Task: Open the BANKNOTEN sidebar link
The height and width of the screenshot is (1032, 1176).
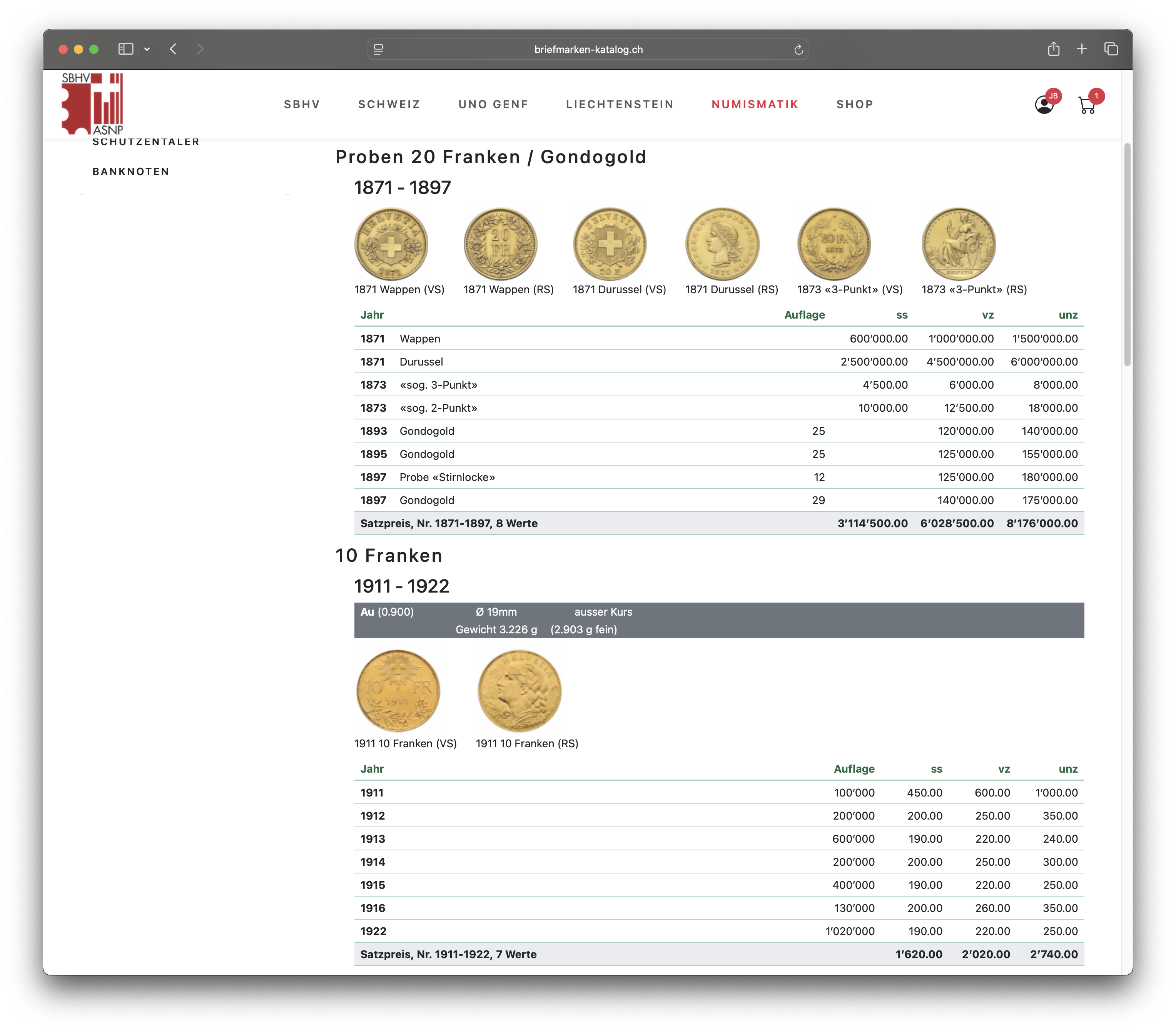Action: (x=131, y=172)
